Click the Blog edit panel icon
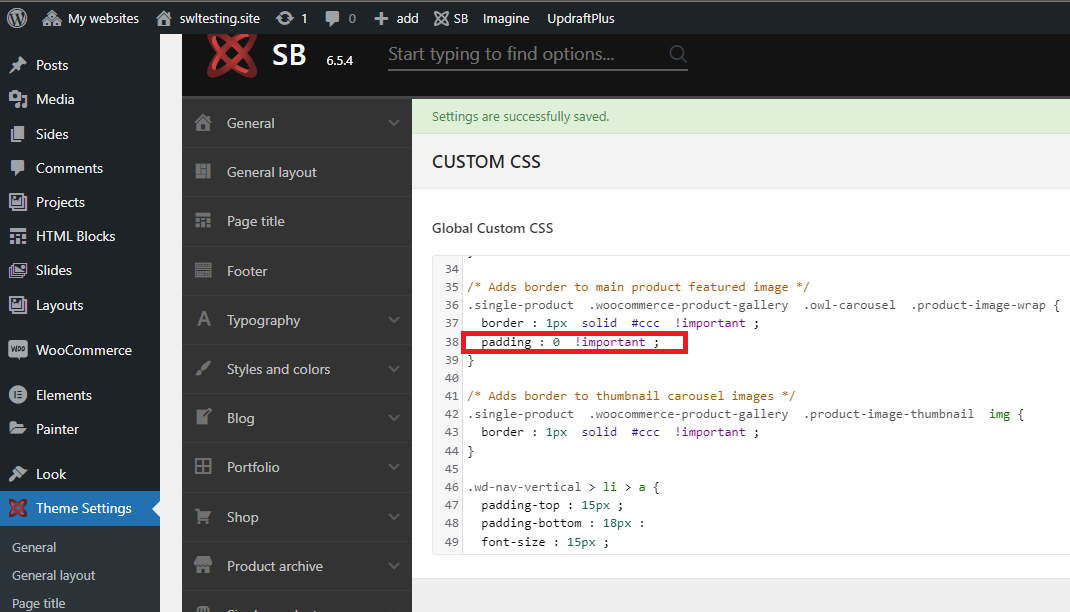 pyautogui.click(x=203, y=417)
